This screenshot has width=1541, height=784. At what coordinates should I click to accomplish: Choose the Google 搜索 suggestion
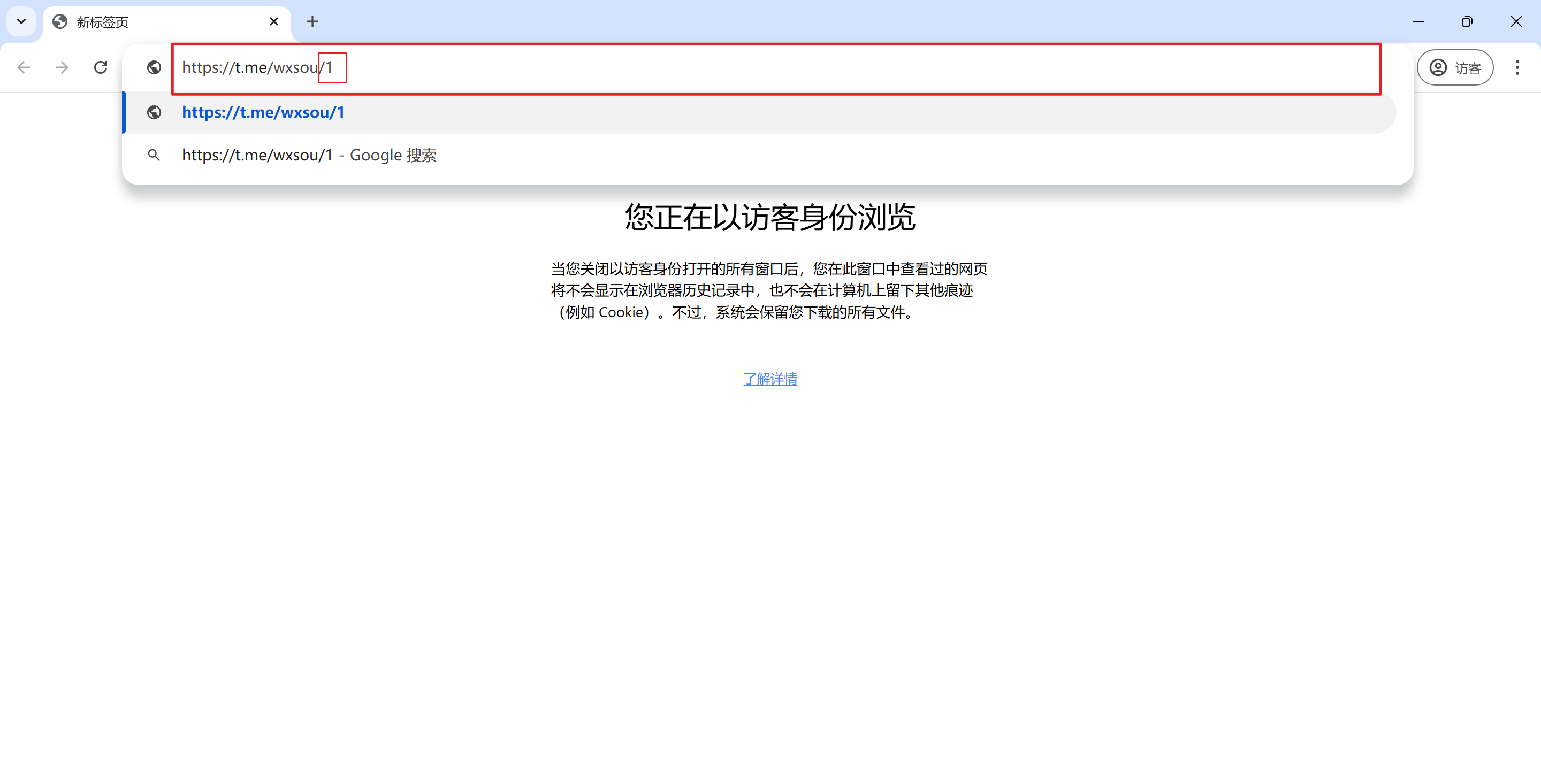click(x=309, y=156)
